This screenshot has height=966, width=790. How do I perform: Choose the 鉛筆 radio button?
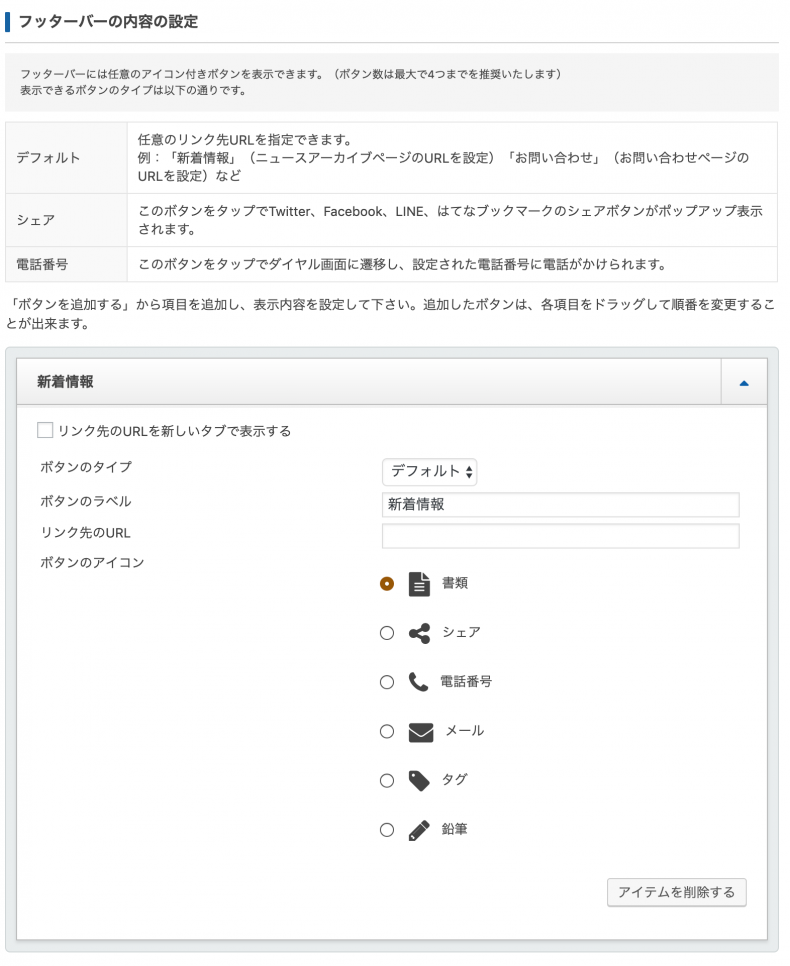pos(387,830)
